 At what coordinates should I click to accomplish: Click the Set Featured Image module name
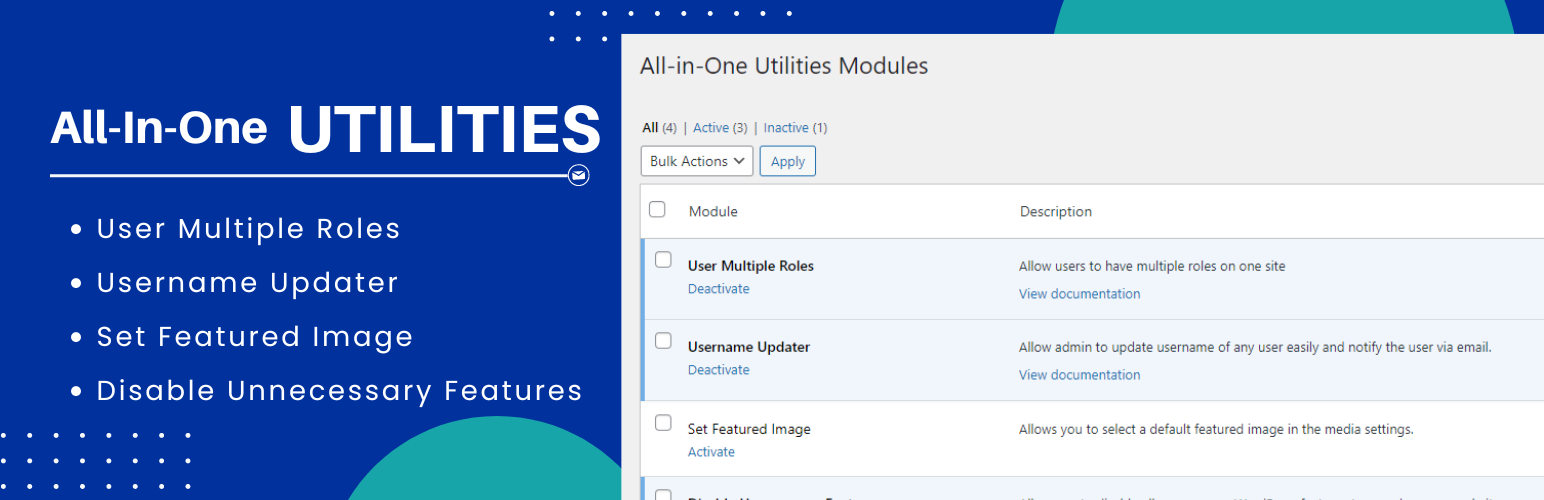coord(749,429)
